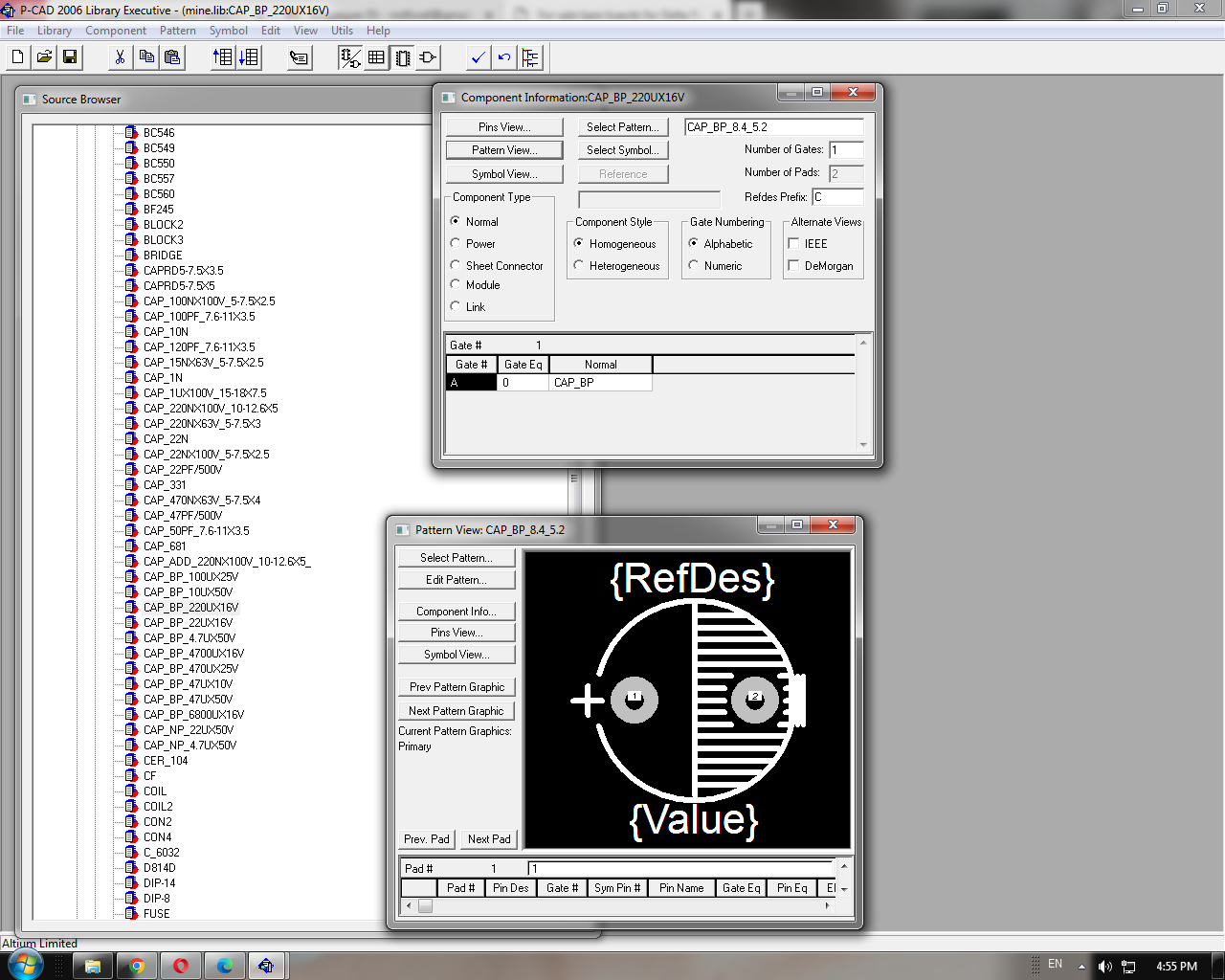Click the Paste clipboard icon
1225x980 pixels.
pyautogui.click(x=172, y=57)
